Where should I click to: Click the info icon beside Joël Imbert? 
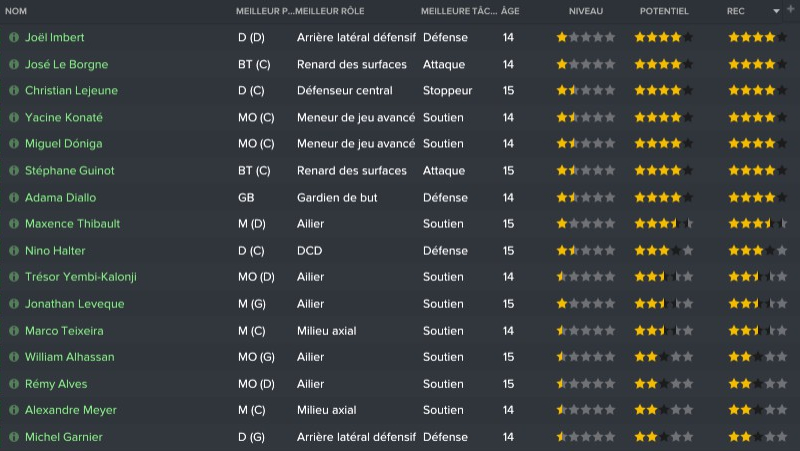click(13, 38)
